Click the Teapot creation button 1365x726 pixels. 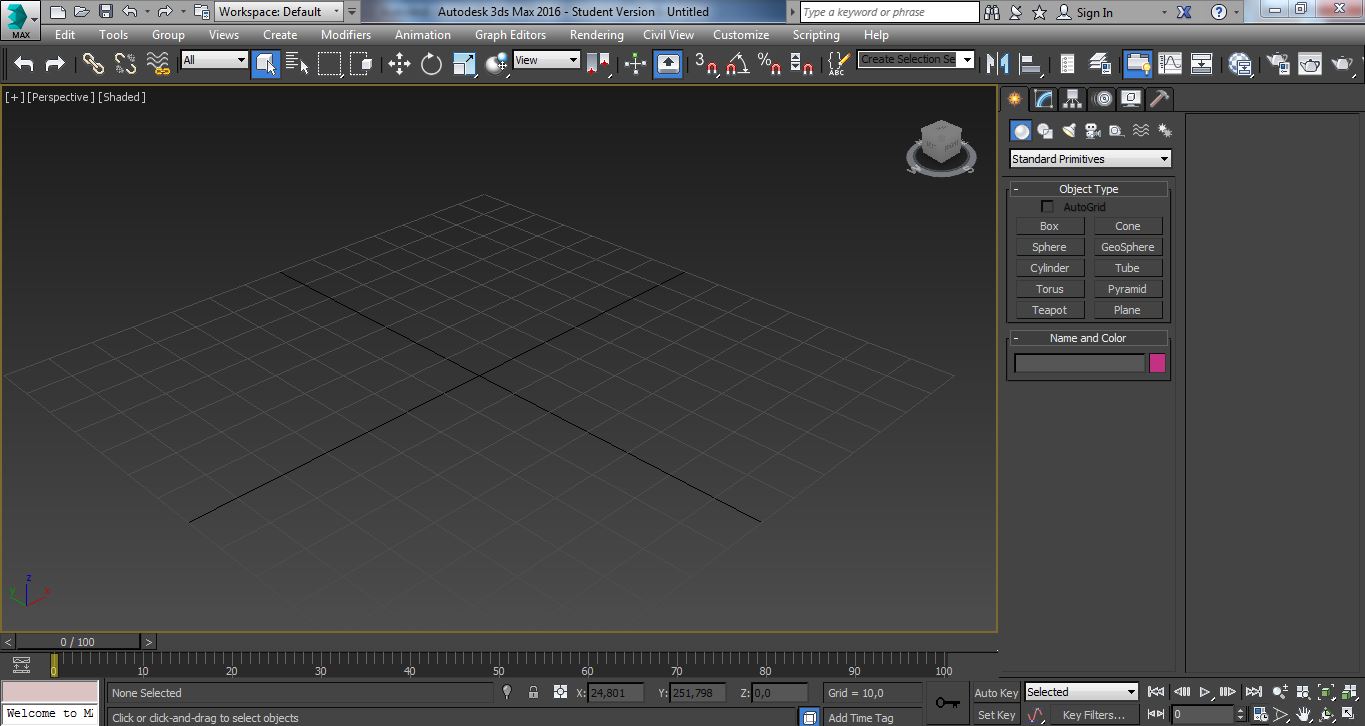[1049, 309]
